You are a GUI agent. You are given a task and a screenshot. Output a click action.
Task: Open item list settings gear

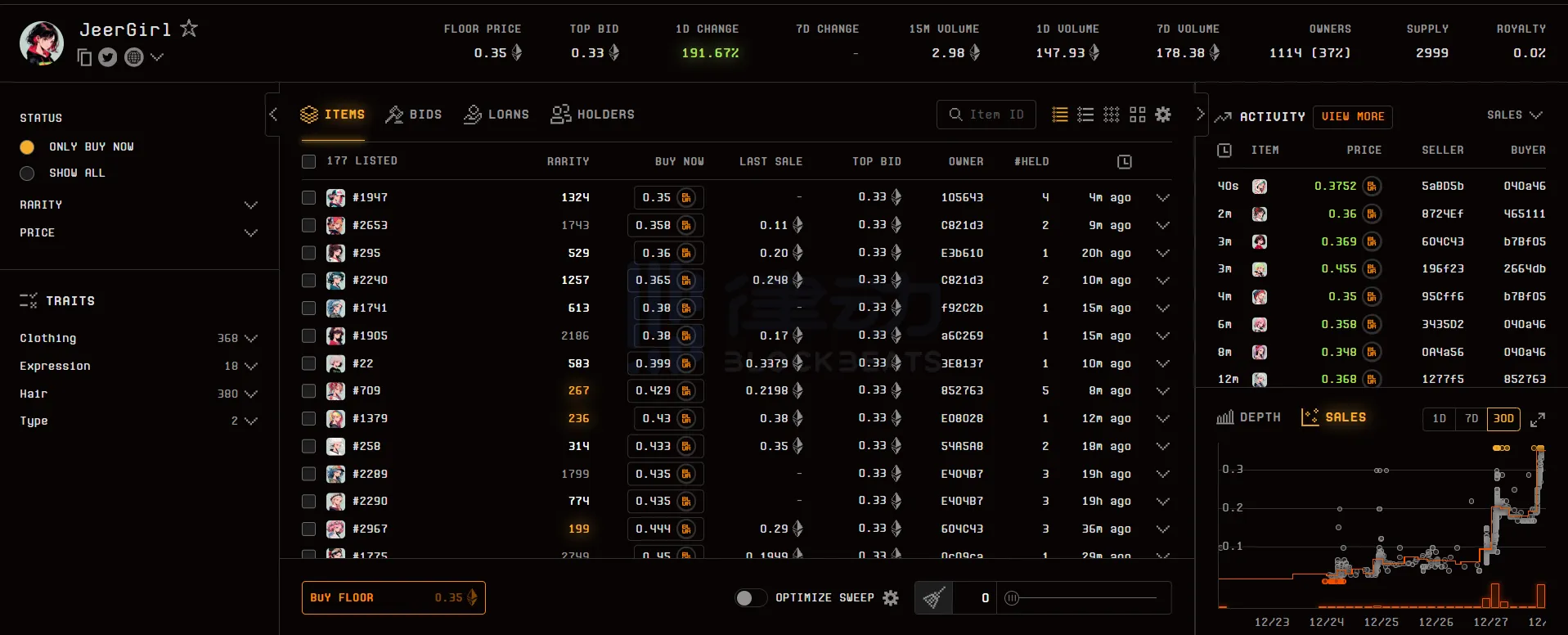pyautogui.click(x=1163, y=115)
